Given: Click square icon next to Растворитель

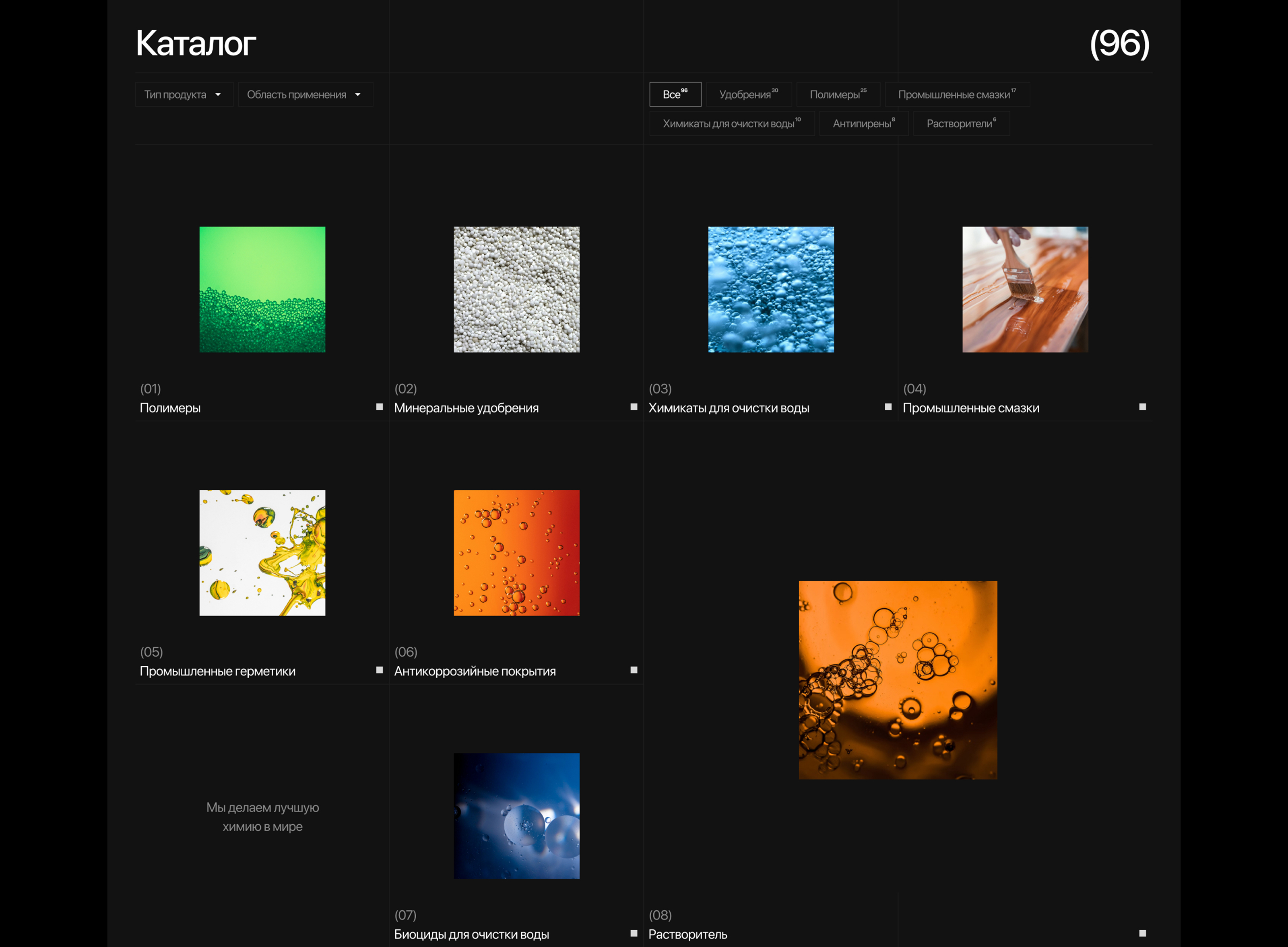Looking at the screenshot, I should coord(1142,933).
